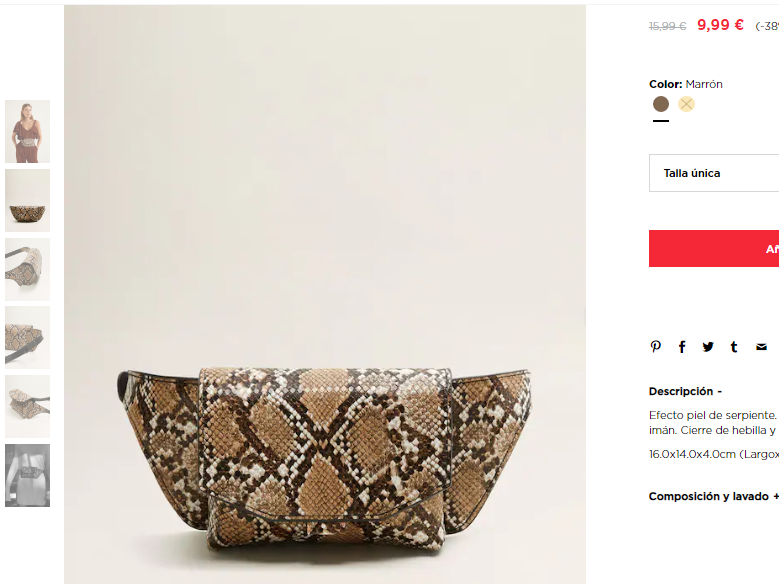The height and width of the screenshot is (584, 779).
Task: Show front view bag thumbnail
Action: [27, 200]
